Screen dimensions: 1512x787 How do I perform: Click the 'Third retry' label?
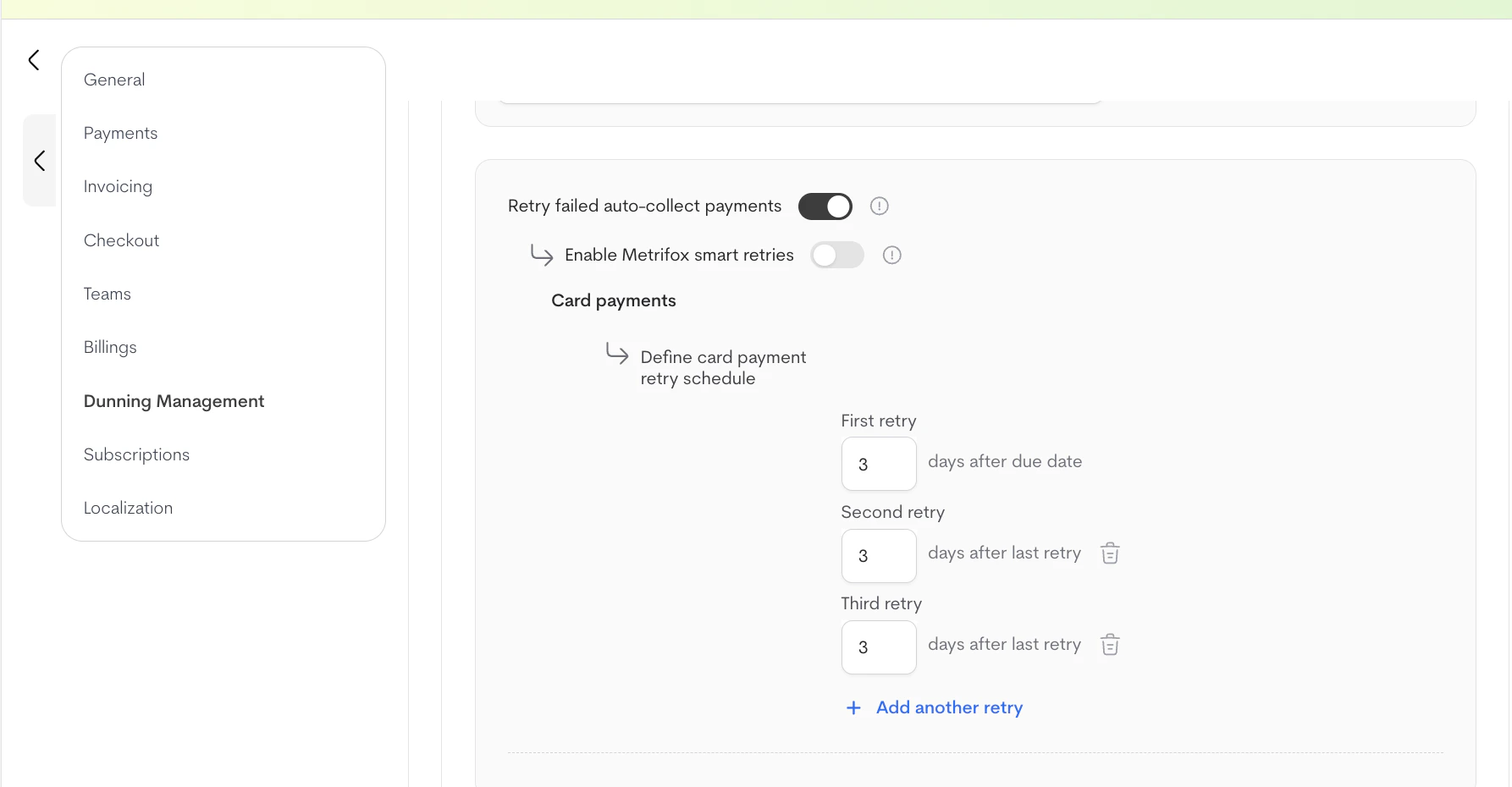tap(881, 603)
